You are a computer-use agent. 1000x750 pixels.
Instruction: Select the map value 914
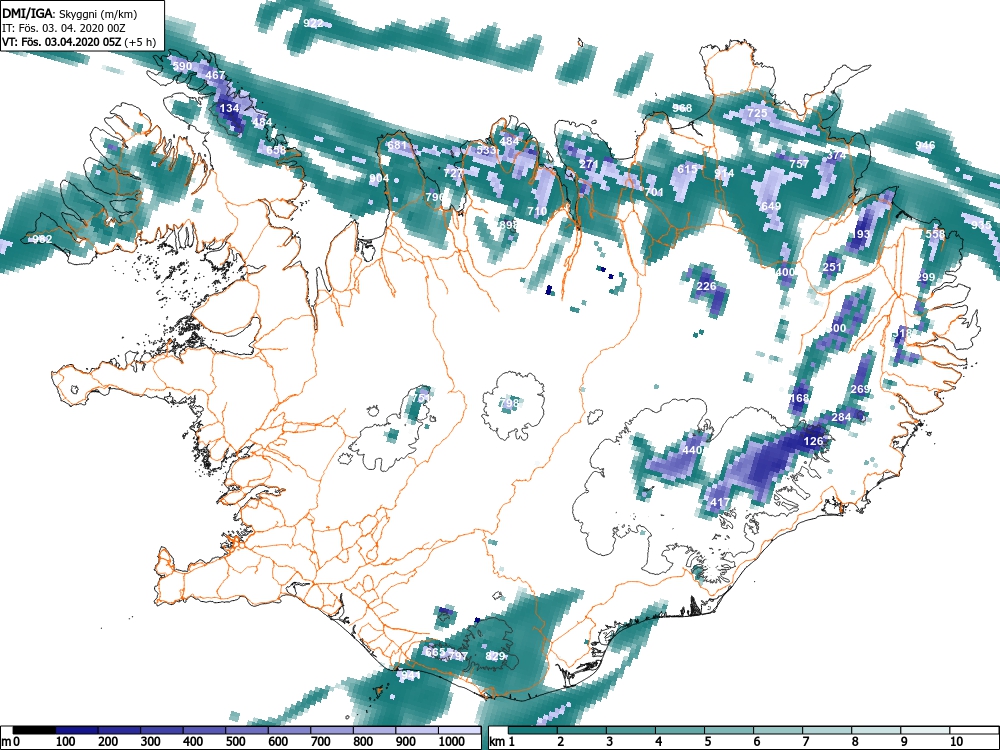click(724, 173)
